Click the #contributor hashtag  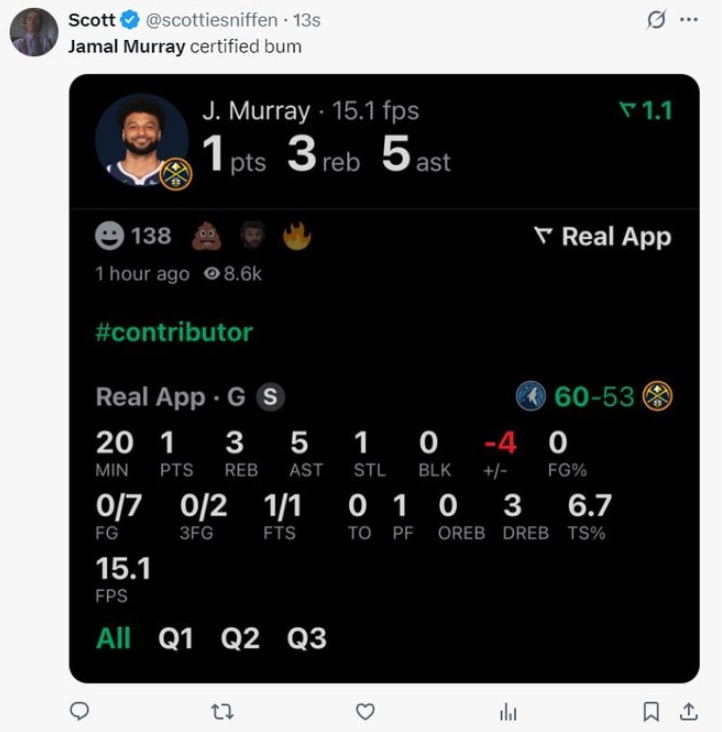point(174,333)
